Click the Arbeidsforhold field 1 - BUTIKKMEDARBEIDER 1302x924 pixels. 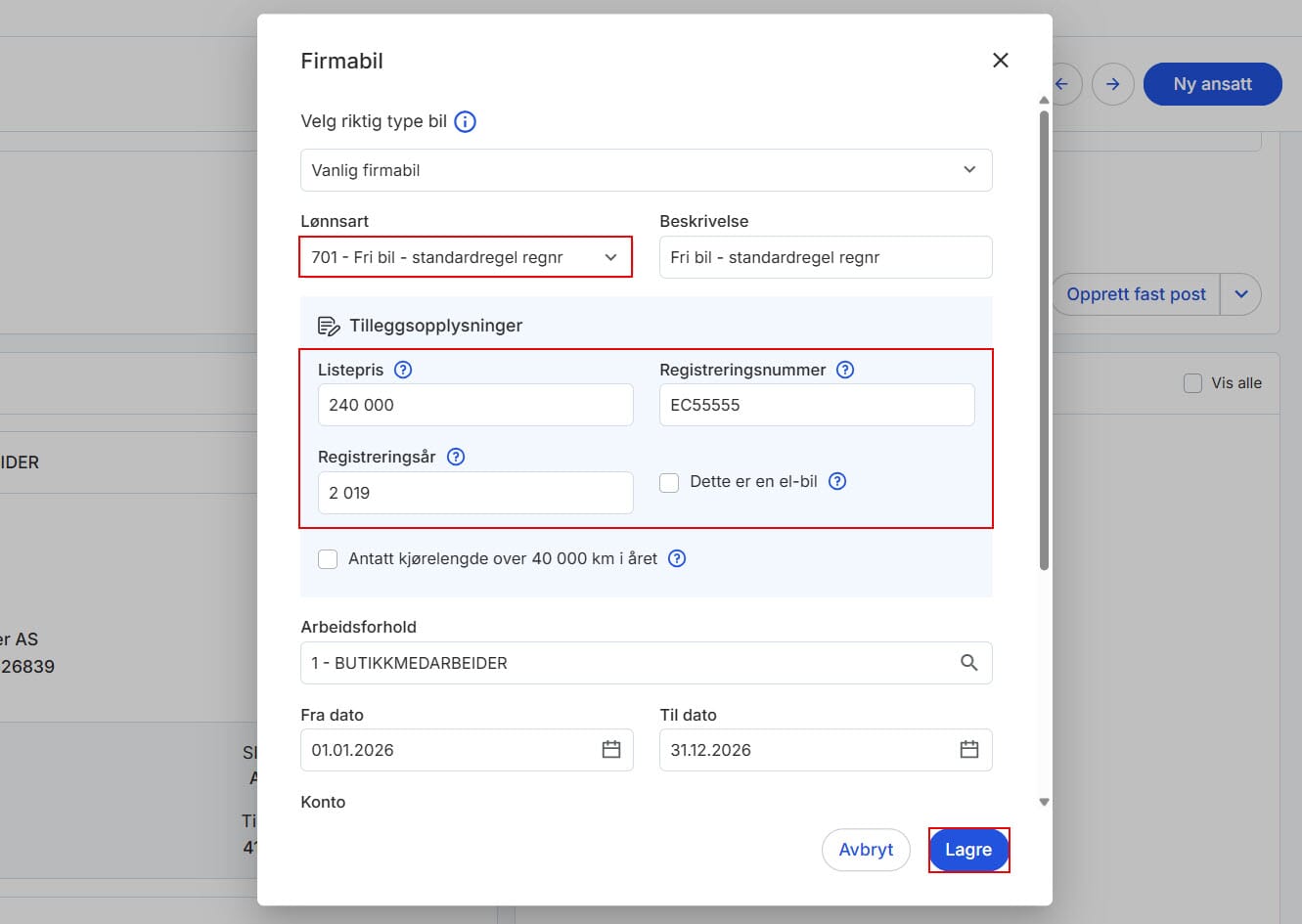pyautogui.click(x=647, y=663)
